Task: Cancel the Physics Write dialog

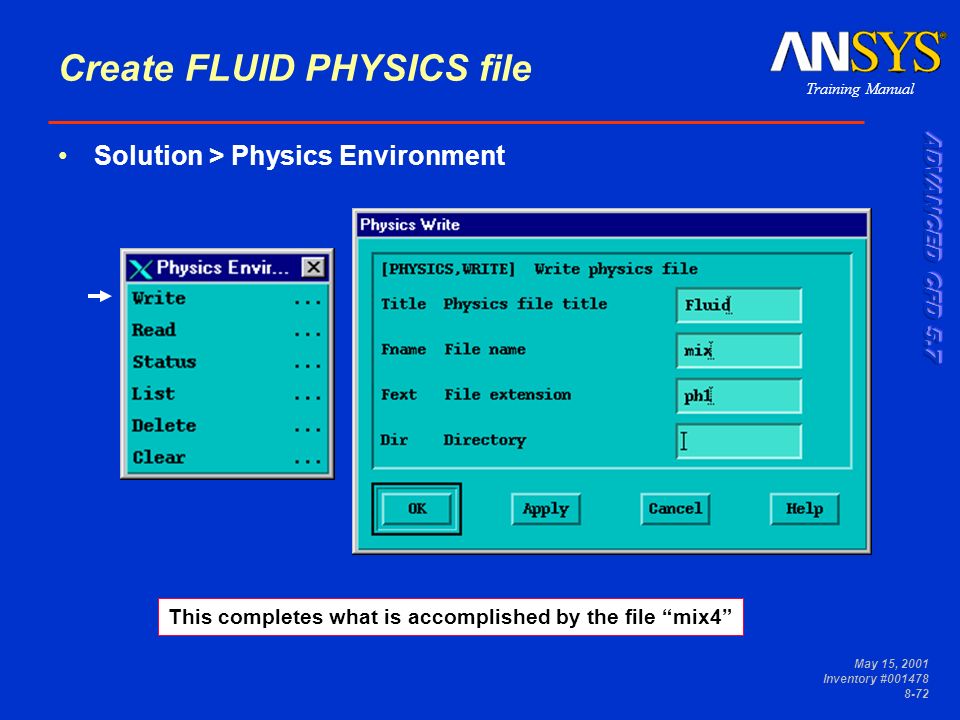Action: pyautogui.click(x=675, y=509)
